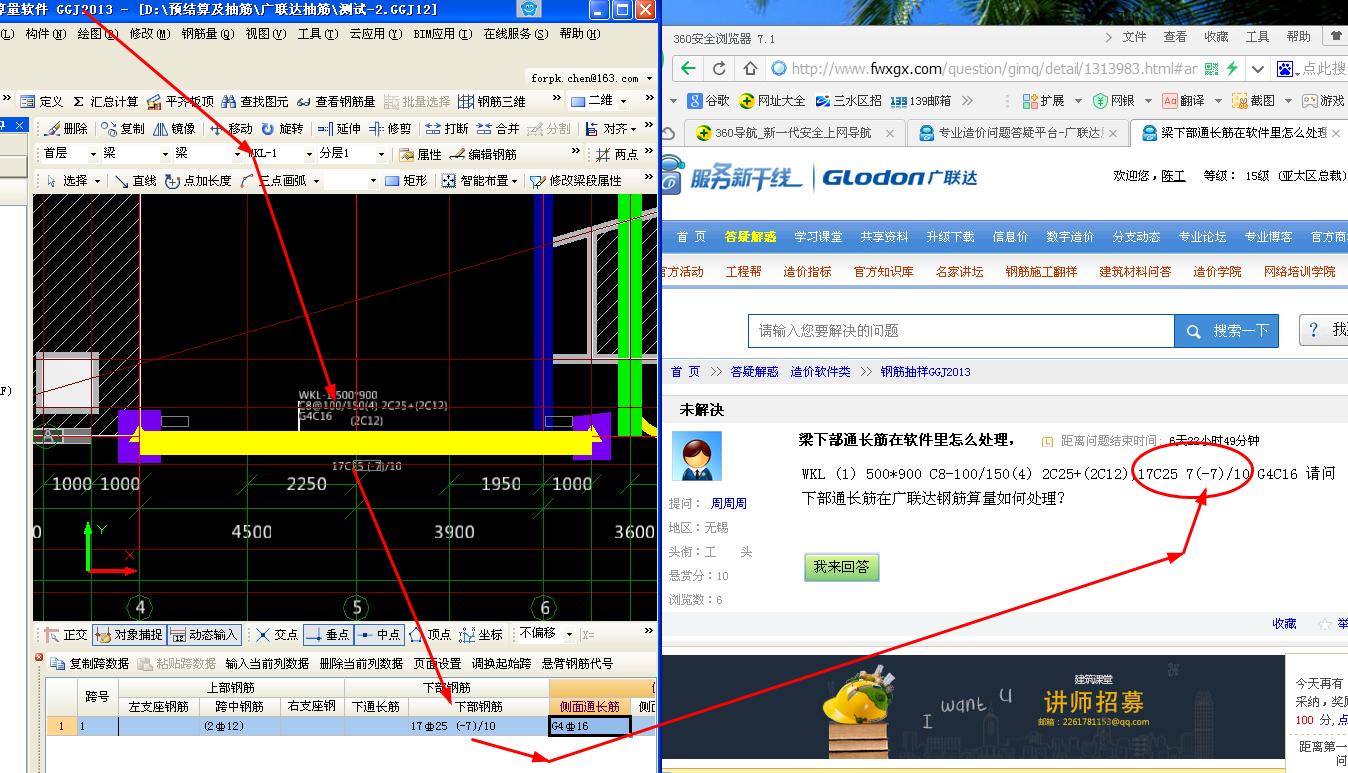
Task: Click 我来回答 answer button
Action: click(x=841, y=567)
